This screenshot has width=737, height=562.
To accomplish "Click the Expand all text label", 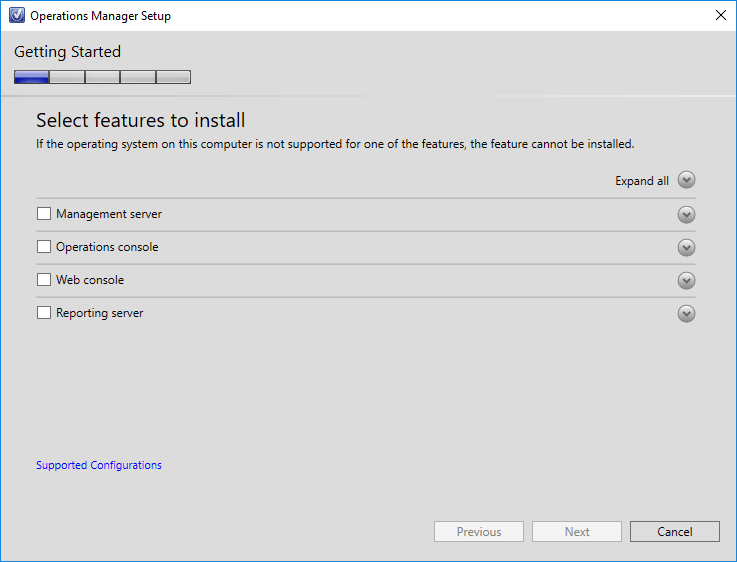I will point(642,181).
